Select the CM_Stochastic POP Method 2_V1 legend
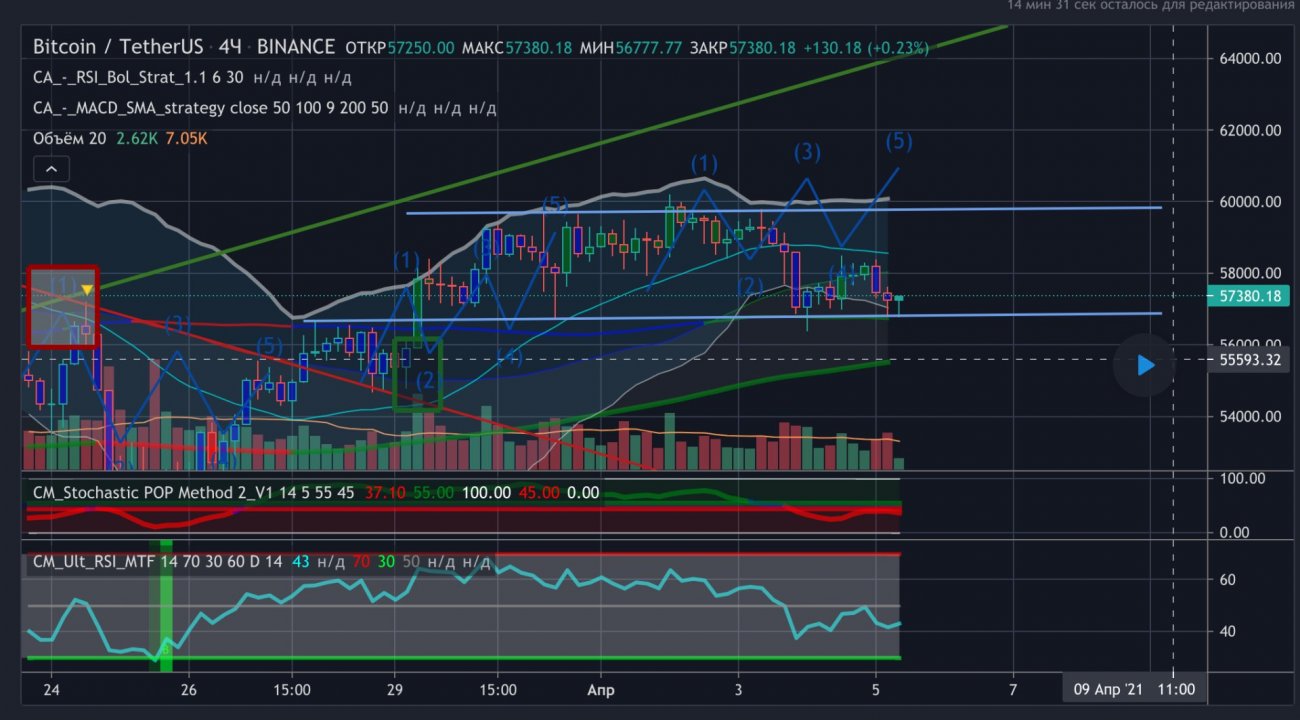The height and width of the screenshot is (720, 1300). (193, 493)
